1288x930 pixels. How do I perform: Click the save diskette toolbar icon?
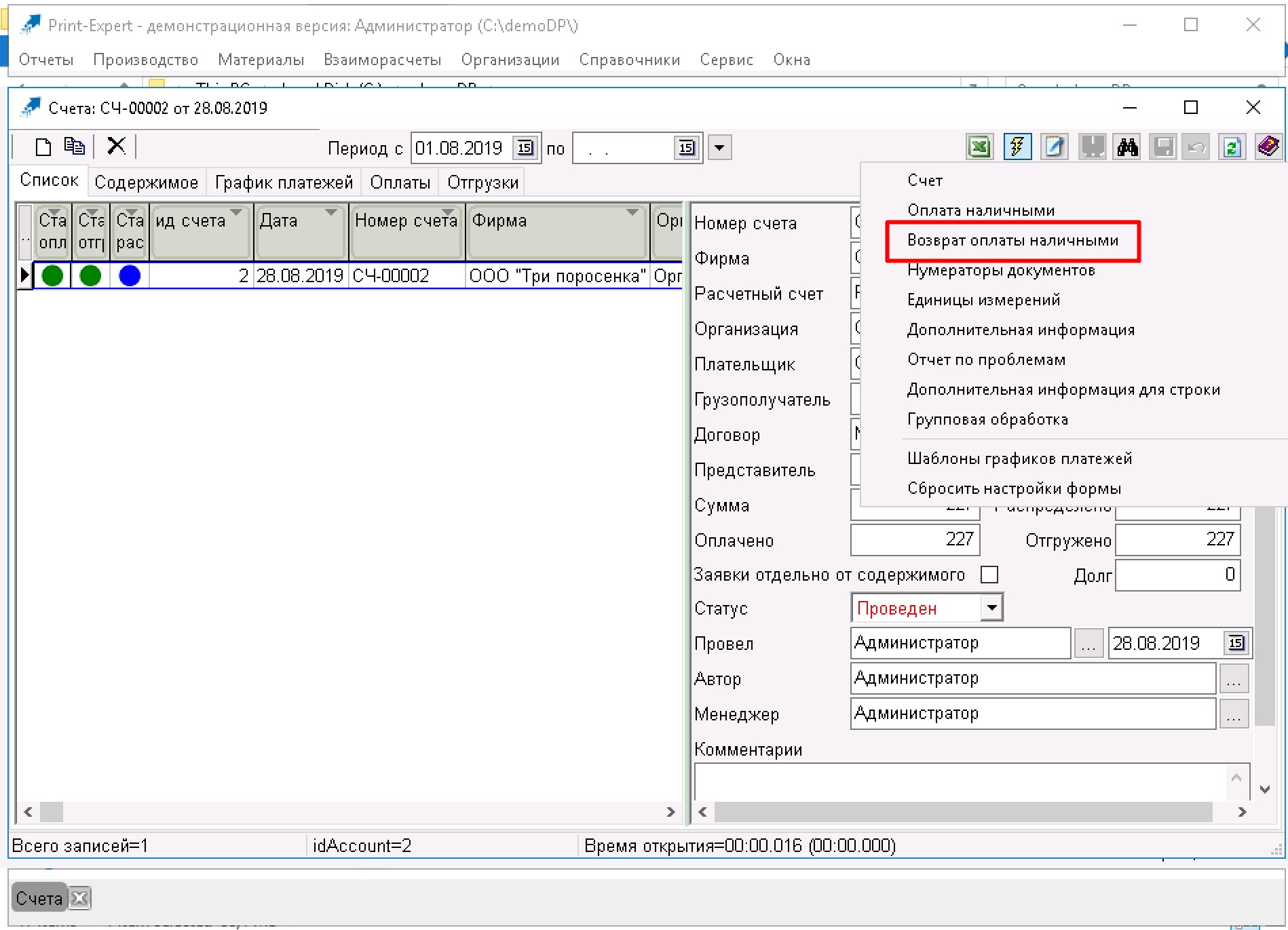(x=1163, y=147)
